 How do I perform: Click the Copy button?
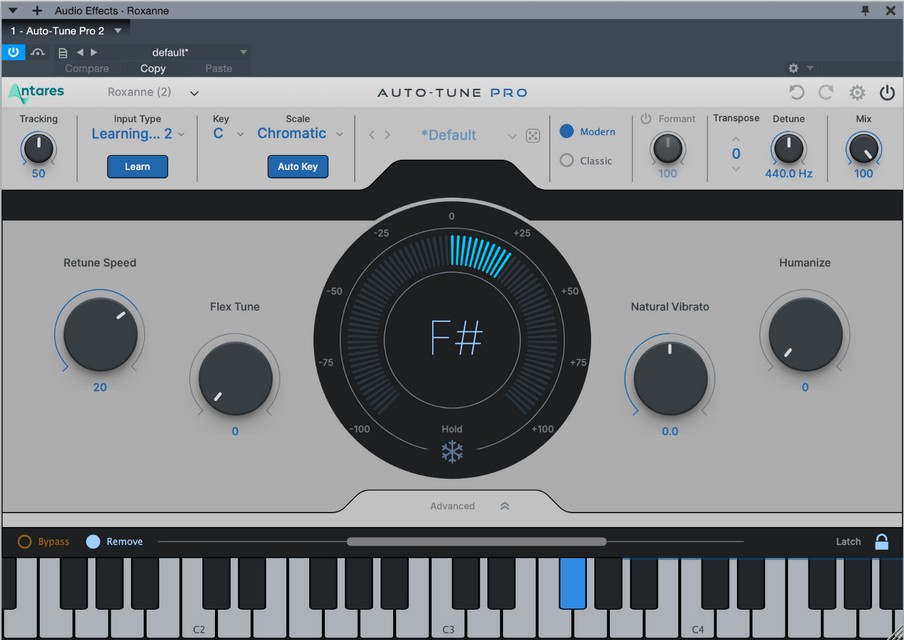153,68
